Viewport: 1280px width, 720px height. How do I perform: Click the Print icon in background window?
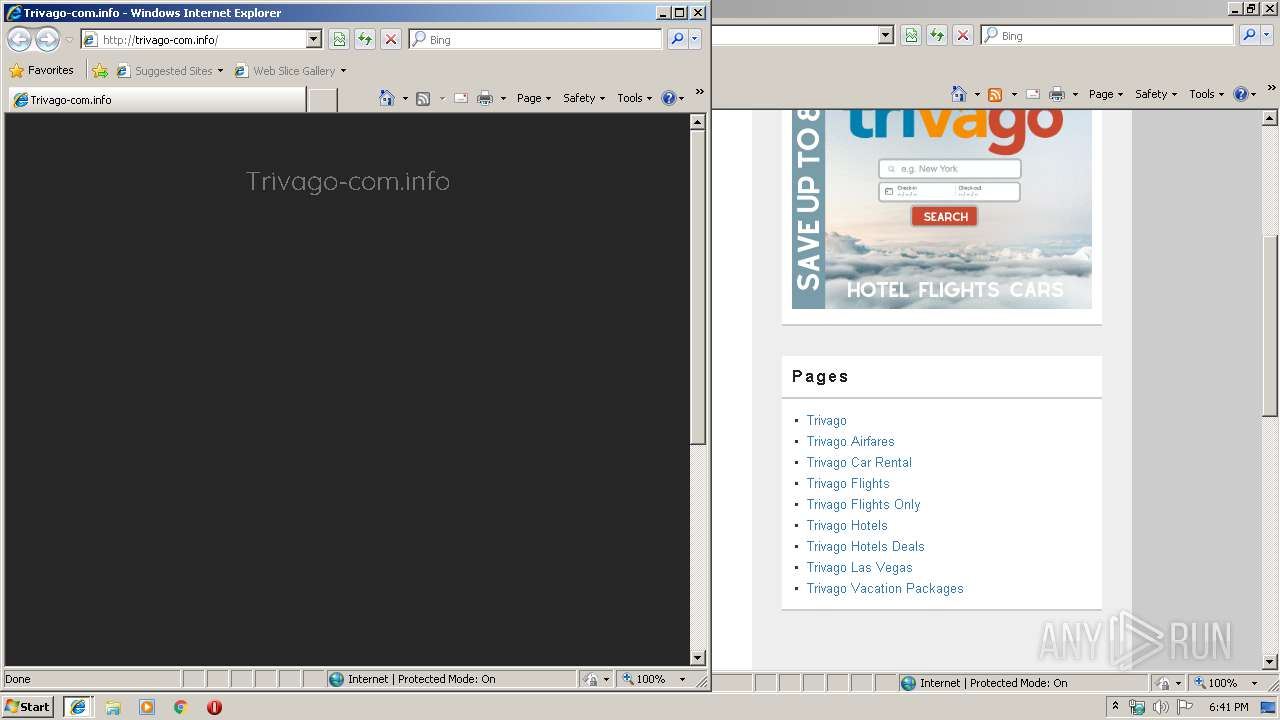pos(1057,94)
